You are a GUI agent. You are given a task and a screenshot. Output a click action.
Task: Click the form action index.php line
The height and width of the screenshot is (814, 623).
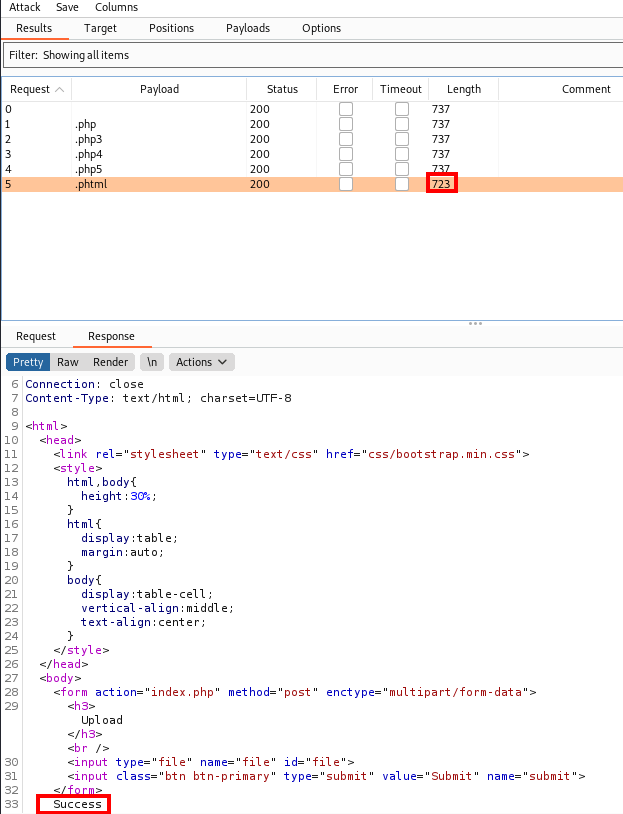click(x=295, y=692)
